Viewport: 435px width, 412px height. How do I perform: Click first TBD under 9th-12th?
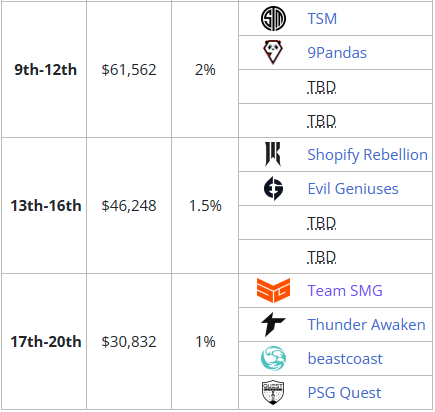(322, 87)
